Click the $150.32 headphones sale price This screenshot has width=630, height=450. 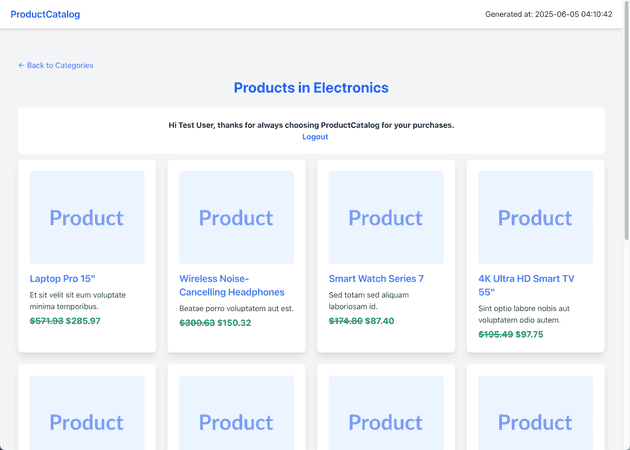234,323
